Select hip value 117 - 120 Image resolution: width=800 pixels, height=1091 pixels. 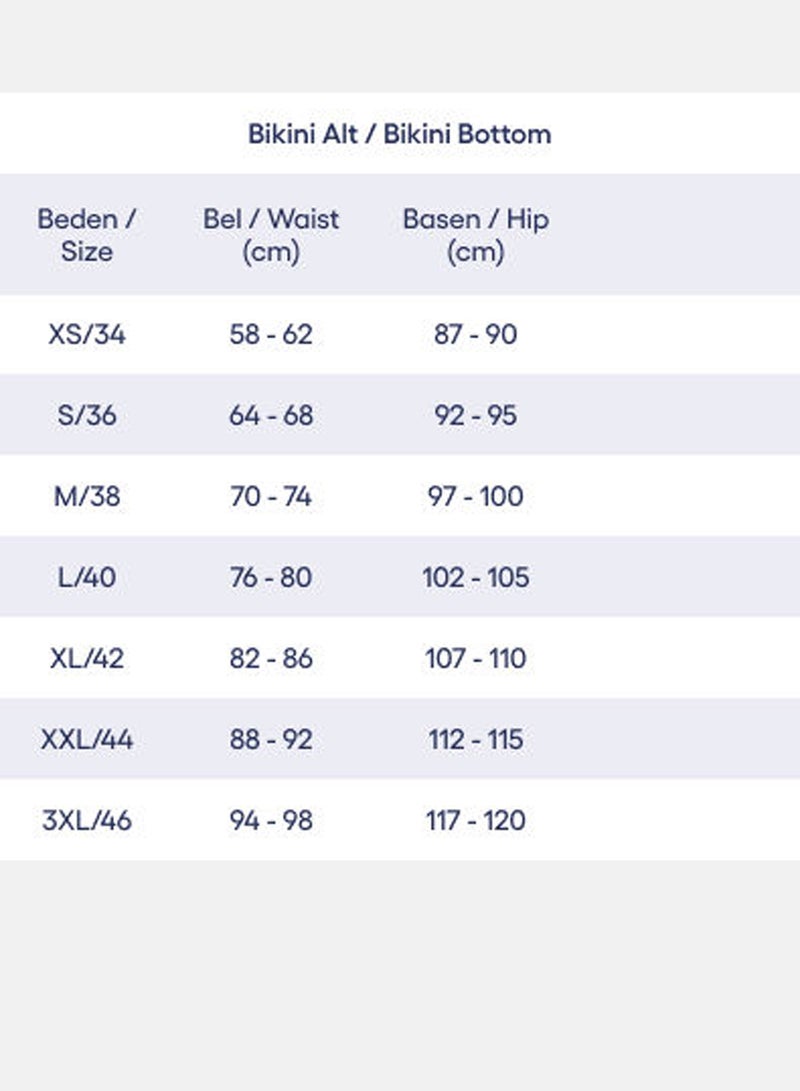click(x=476, y=821)
